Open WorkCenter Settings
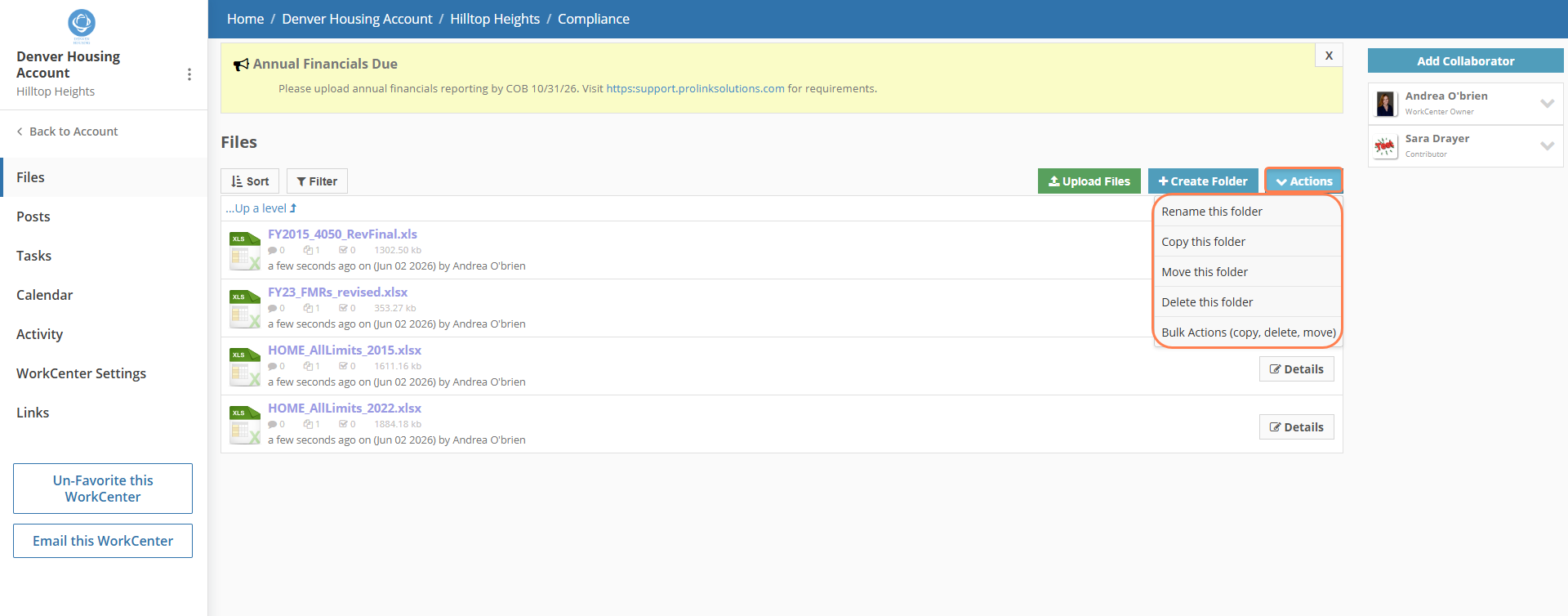 coord(104,373)
